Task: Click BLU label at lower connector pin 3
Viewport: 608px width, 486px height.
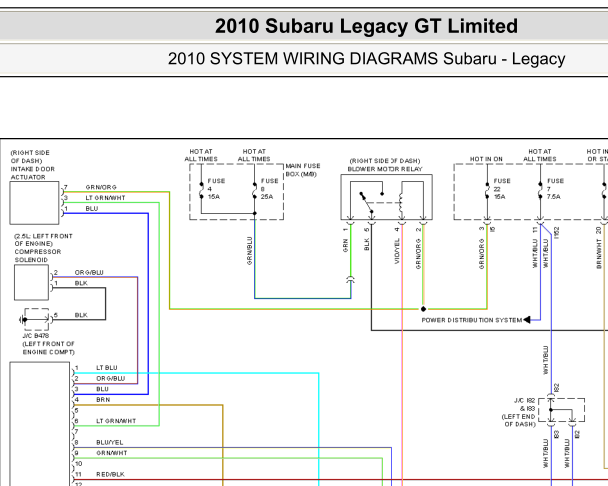Action: point(102,389)
